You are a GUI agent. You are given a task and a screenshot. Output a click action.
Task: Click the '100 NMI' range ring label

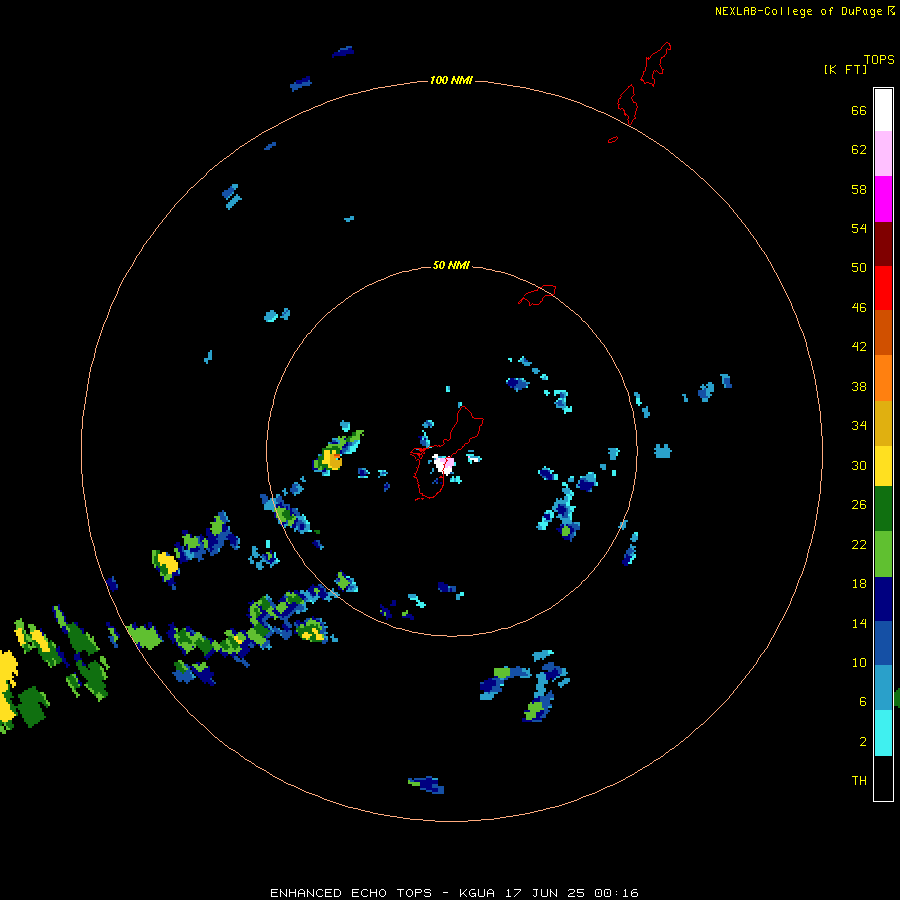(451, 80)
